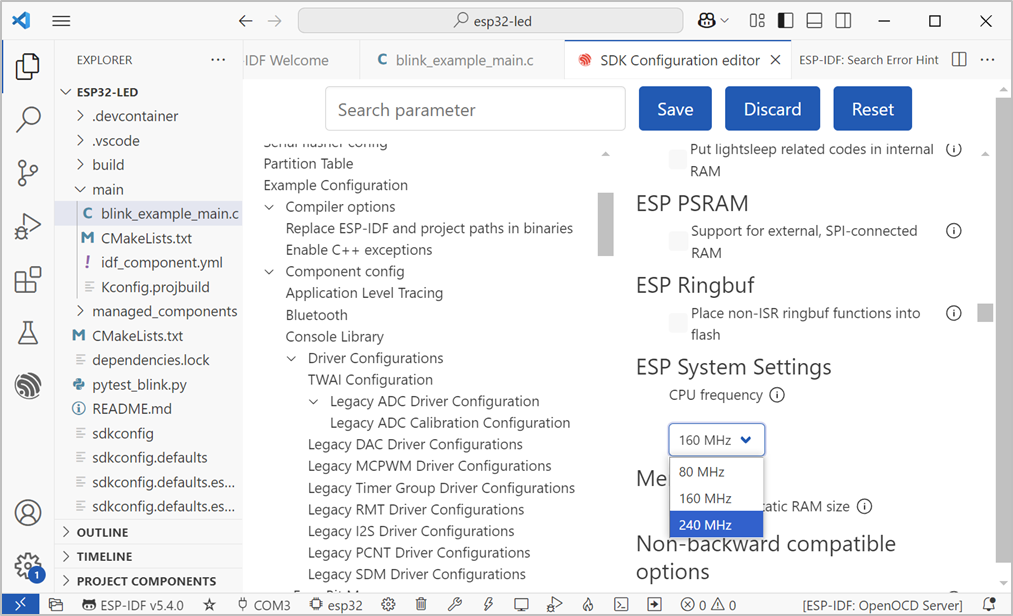The height and width of the screenshot is (616, 1013).
Task: Expand the PROJECT COMPONENTS section
Action: point(149,581)
